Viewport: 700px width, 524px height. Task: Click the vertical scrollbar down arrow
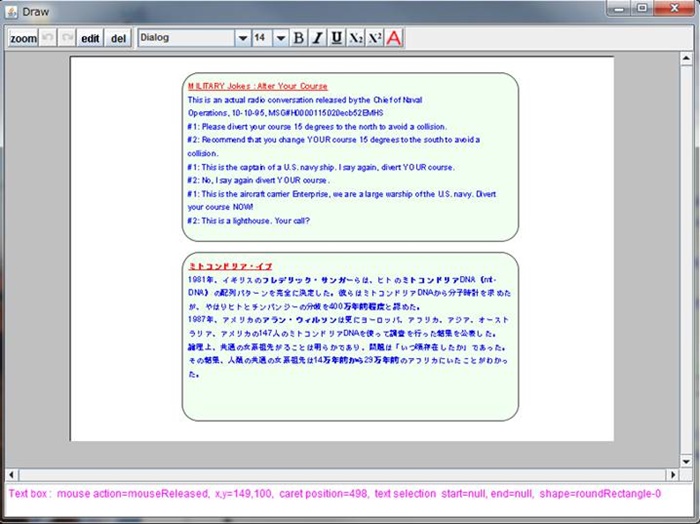(x=685, y=459)
